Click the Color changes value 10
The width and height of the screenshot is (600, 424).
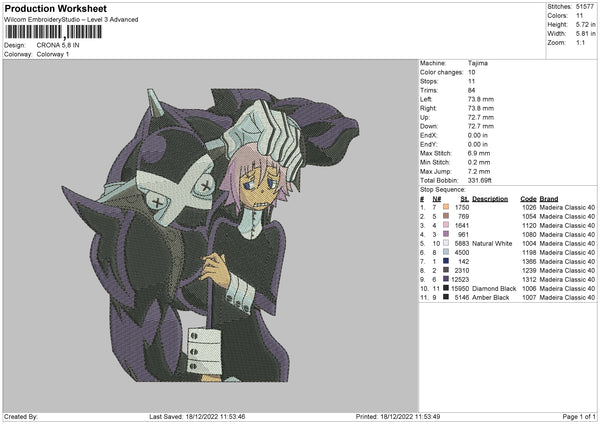click(471, 72)
